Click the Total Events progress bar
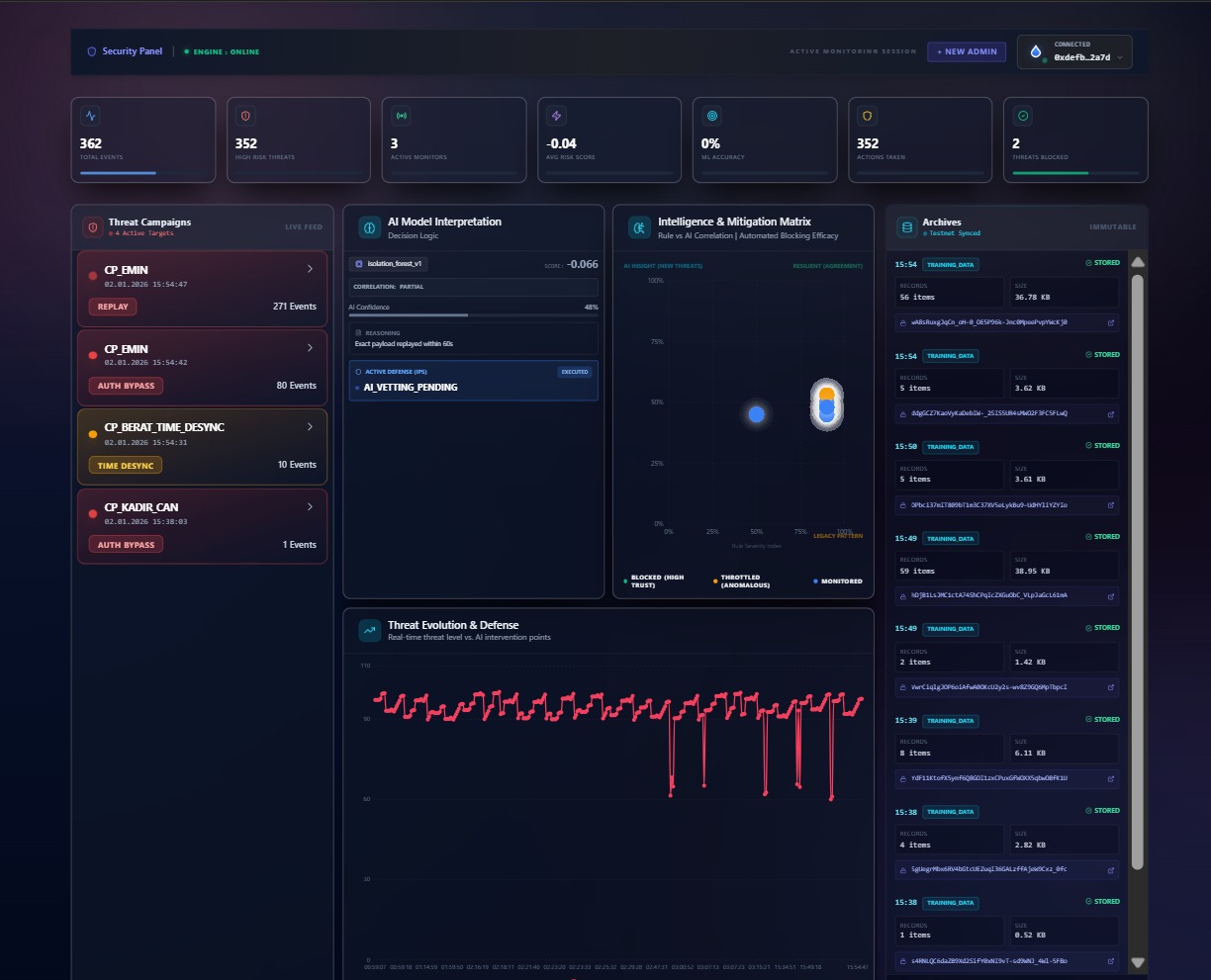1211x980 pixels. click(142, 172)
